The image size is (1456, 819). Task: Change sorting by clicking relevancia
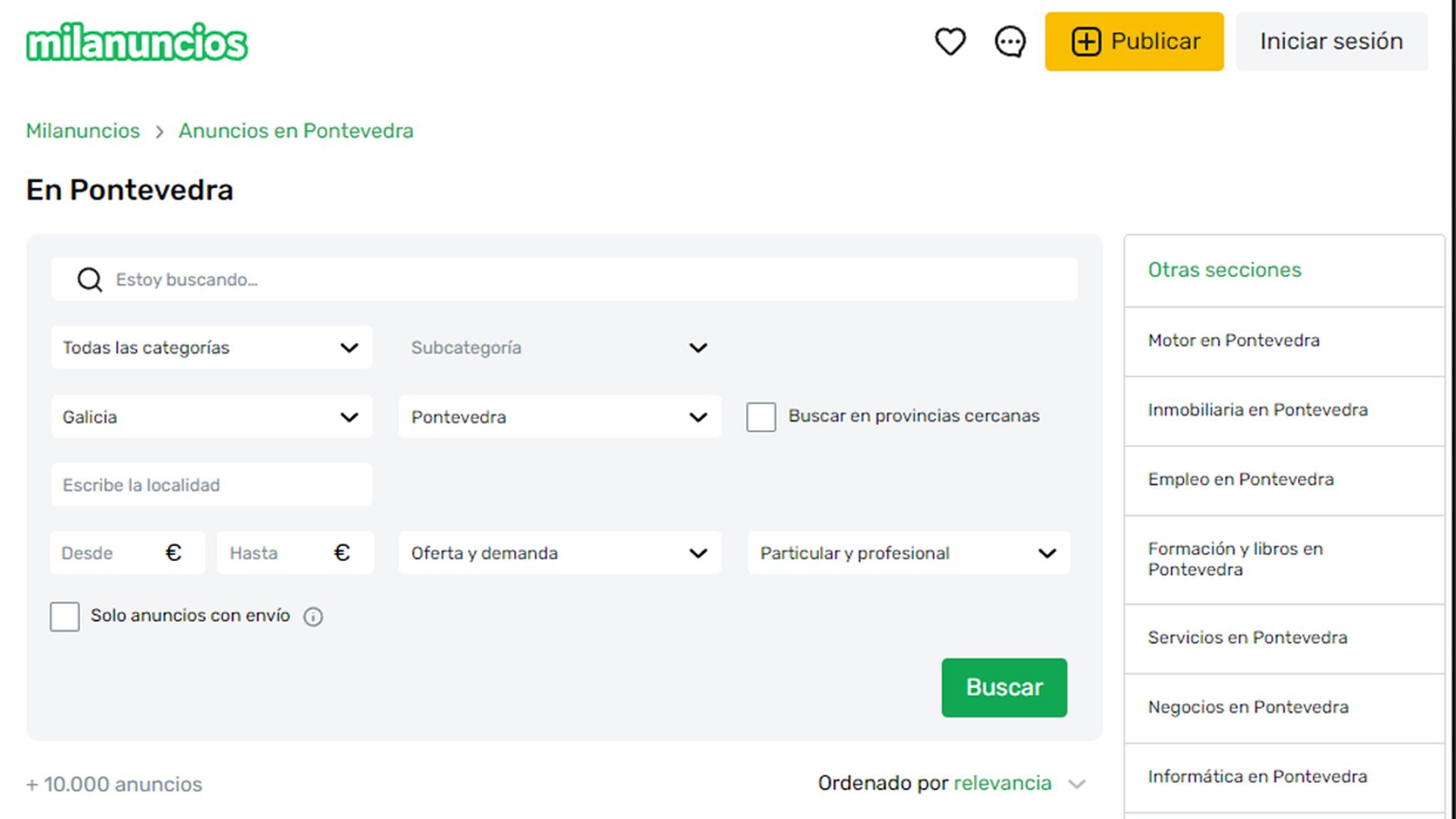coord(1005,783)
